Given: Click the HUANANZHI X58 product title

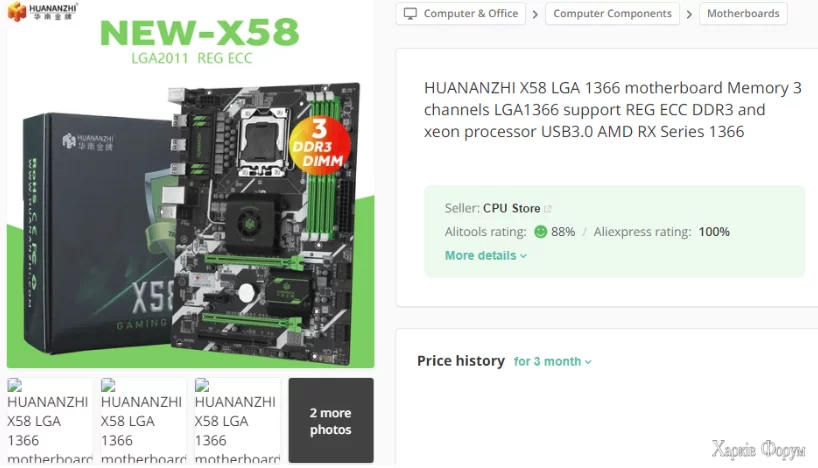Looking at the screenshot, I should tap(612, 110).
